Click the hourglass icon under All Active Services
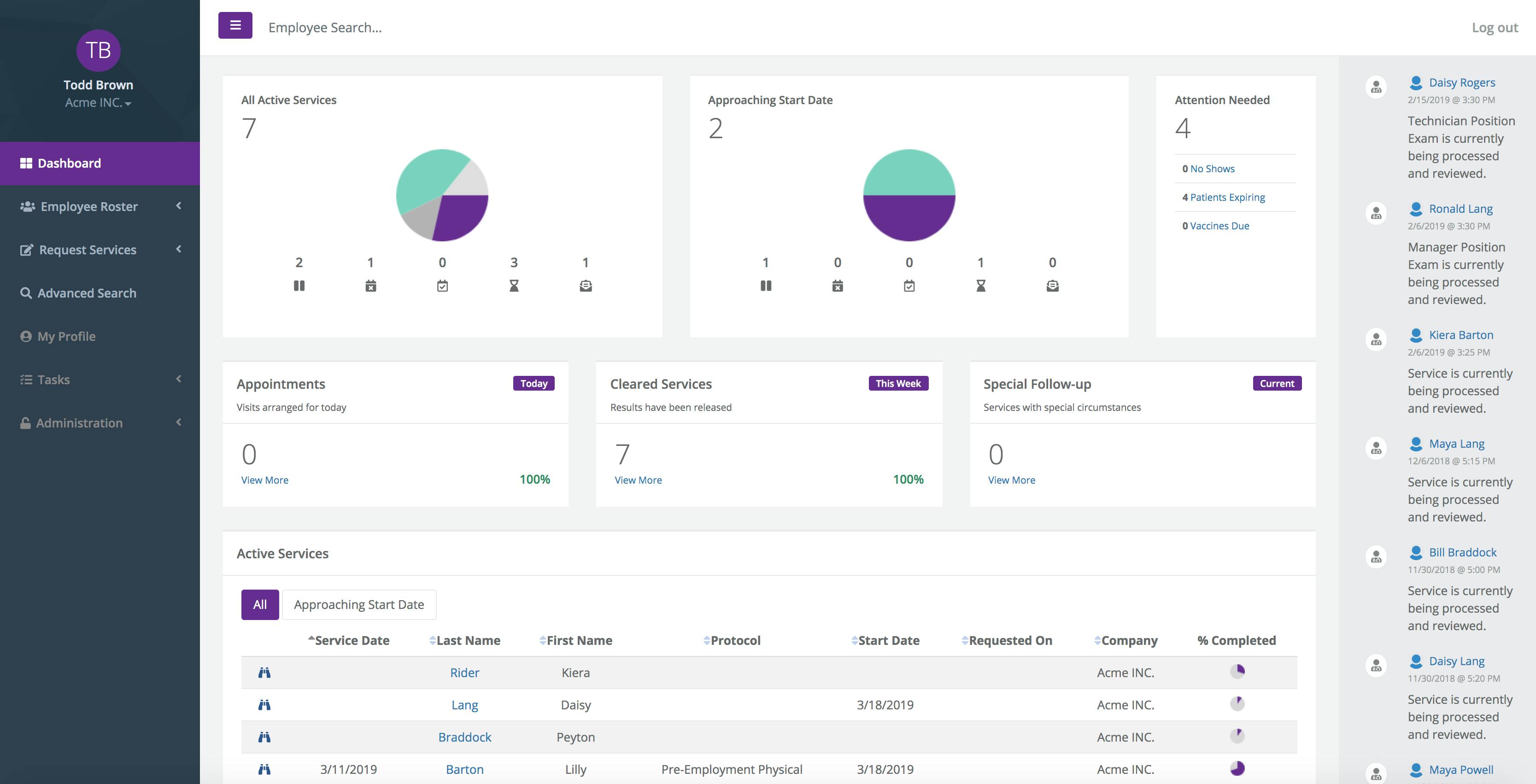This screenshot has width=1536, height=784. click(513, 286)
